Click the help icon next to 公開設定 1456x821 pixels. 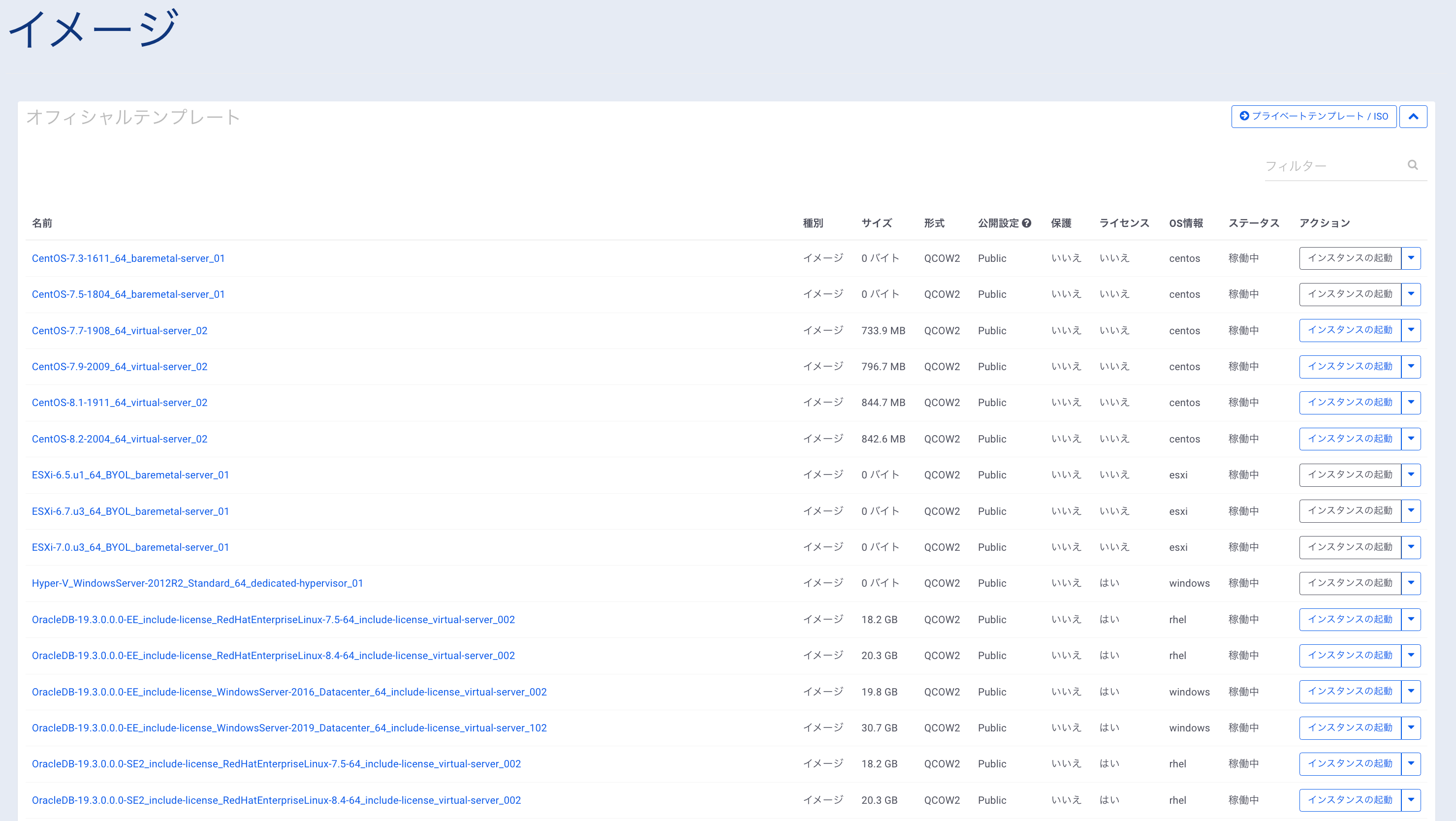1026,223
